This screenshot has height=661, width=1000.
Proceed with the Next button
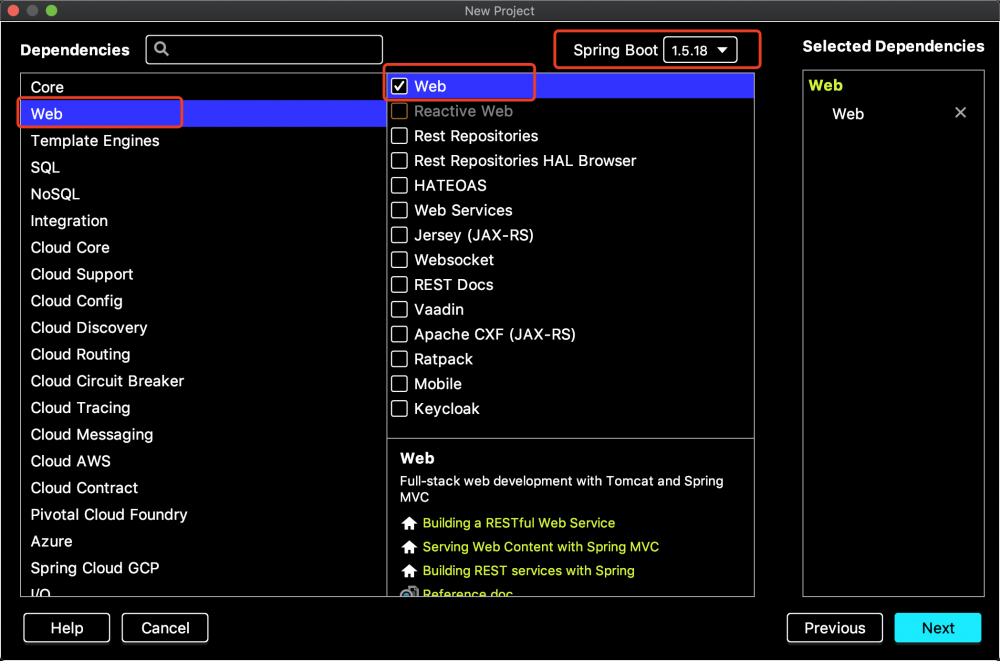pyautogui.click(x=938, y=628)
